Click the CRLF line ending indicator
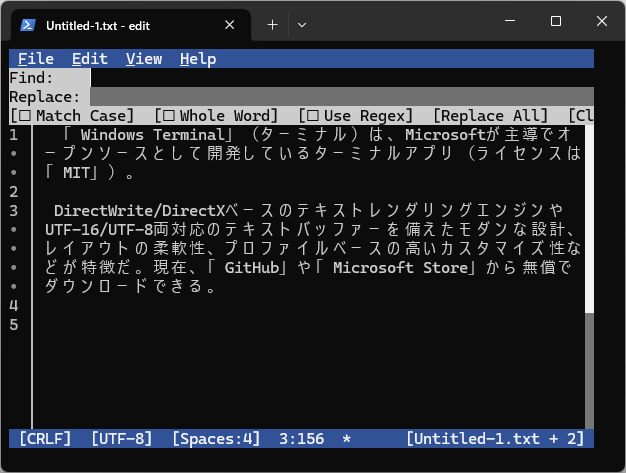The height and width of the screenshot is (473, 626). coord(45,439)
